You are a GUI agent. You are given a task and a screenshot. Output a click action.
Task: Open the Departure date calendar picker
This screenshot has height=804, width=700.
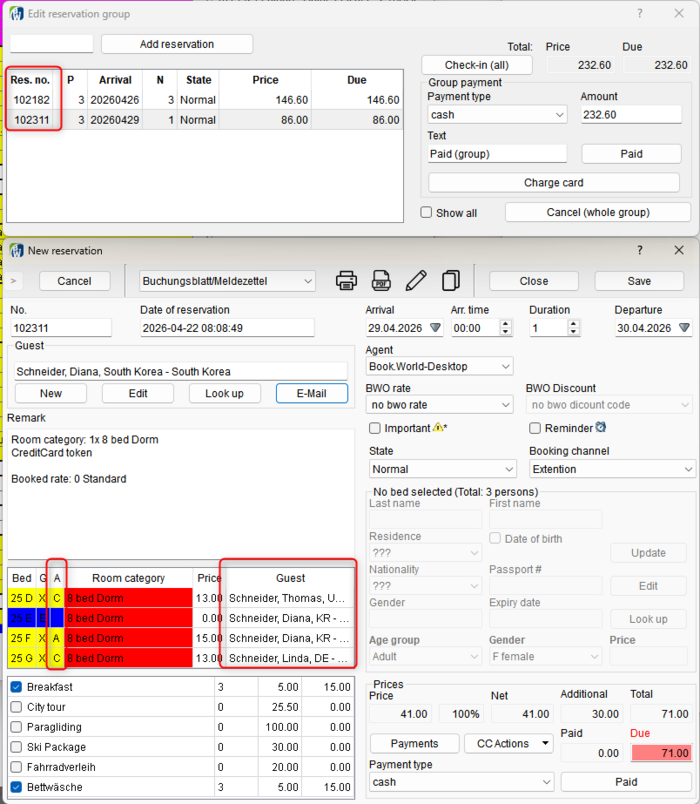pyautogui.click(x=684, y=327)
